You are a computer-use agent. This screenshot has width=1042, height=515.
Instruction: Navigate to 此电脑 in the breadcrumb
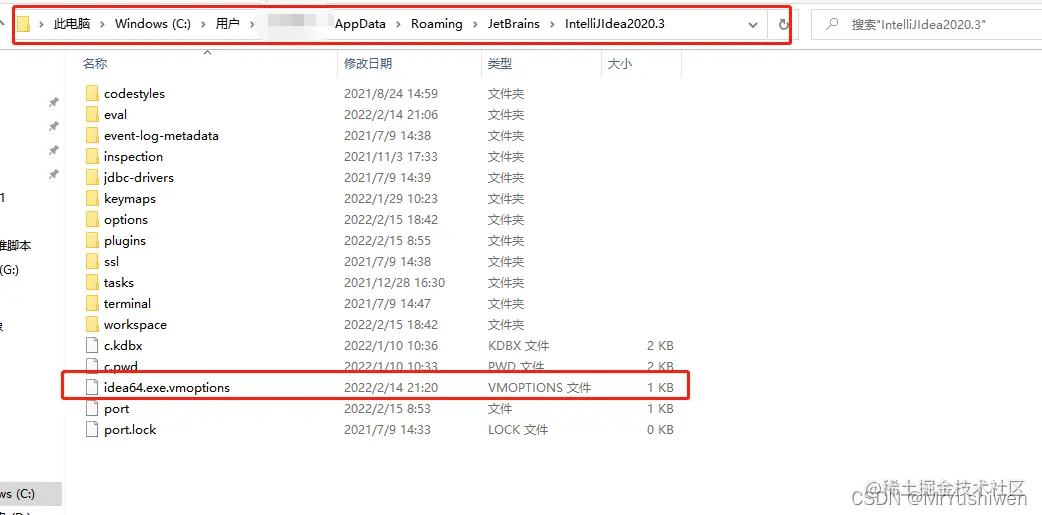[x=72, y=24]
